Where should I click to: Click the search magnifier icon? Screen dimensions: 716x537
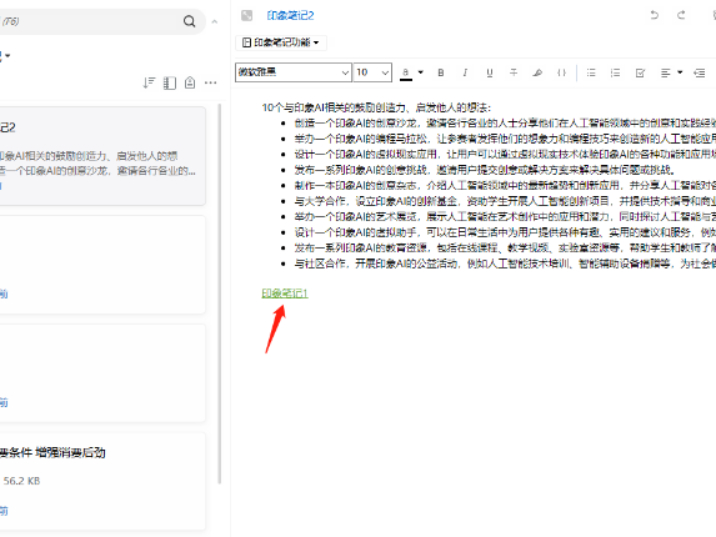point(189,21)
